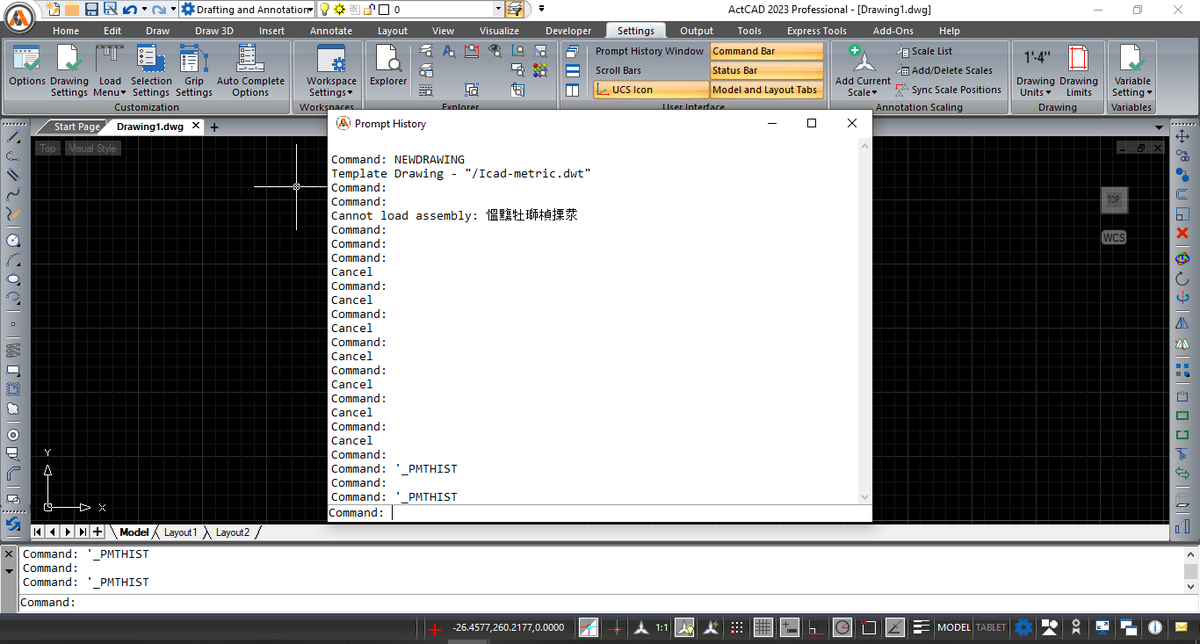
Task: Click the Move tool on right toolbar
Action: tap(1183, 137)
